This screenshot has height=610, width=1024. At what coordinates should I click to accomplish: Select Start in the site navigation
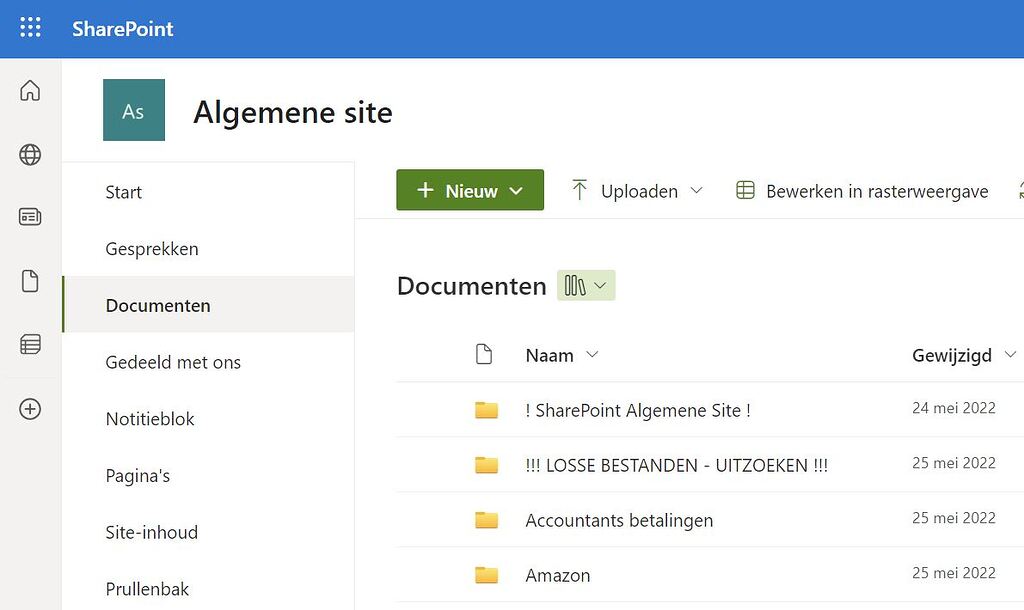(x=124, y=192)
